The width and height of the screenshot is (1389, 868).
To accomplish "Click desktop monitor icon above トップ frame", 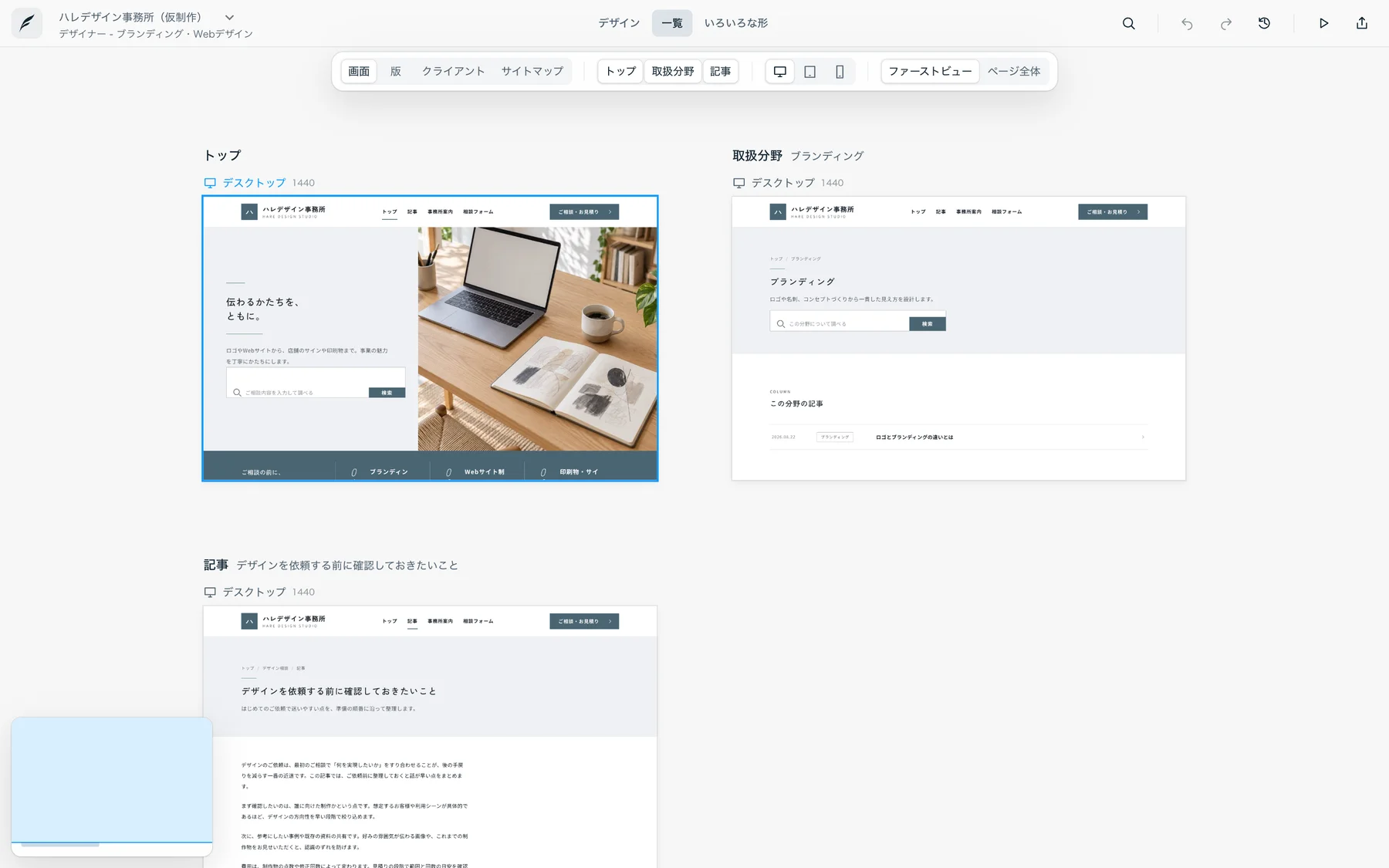I will 210,183.
